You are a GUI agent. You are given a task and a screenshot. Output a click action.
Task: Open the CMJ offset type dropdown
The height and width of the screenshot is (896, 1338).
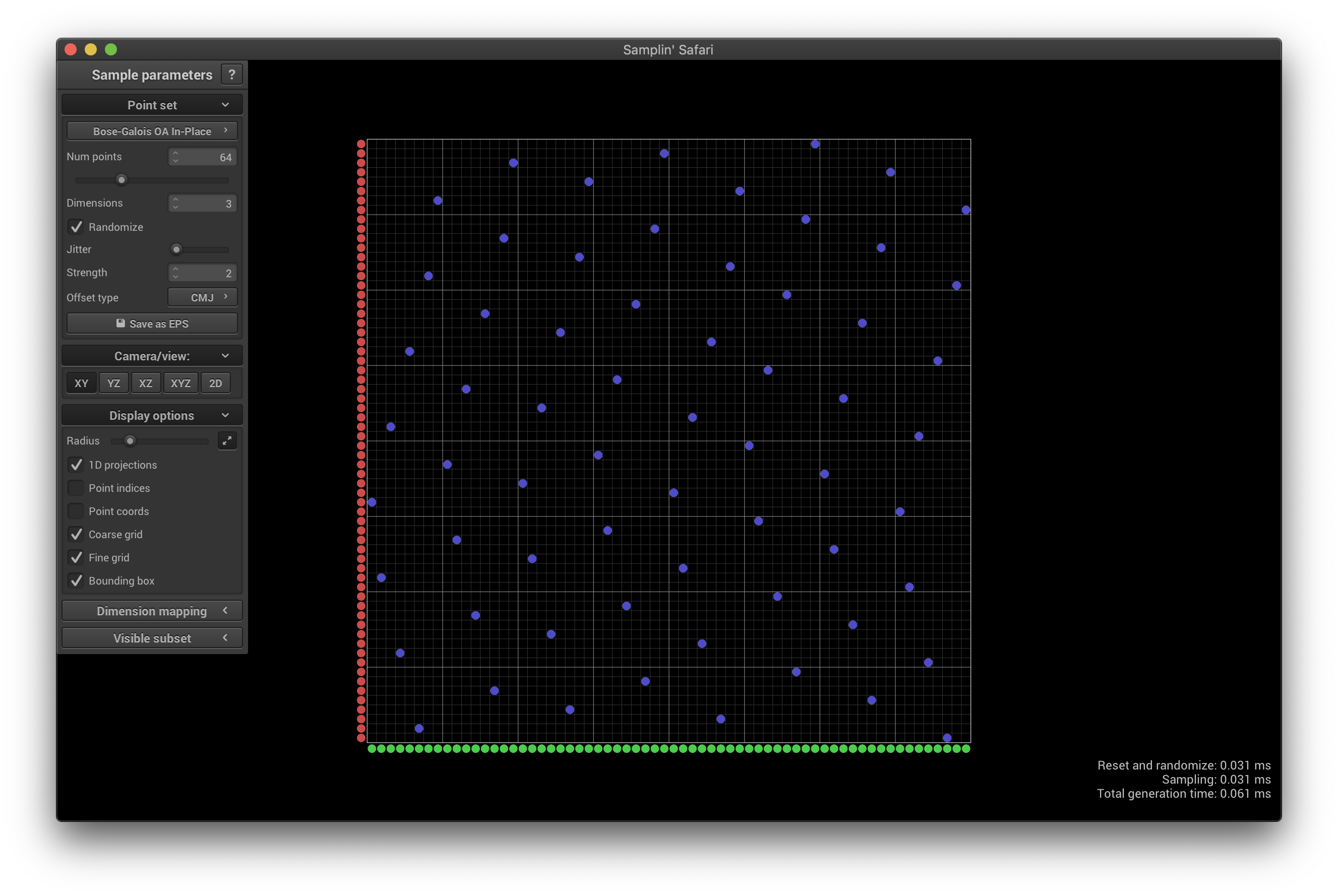pos(202,297)
